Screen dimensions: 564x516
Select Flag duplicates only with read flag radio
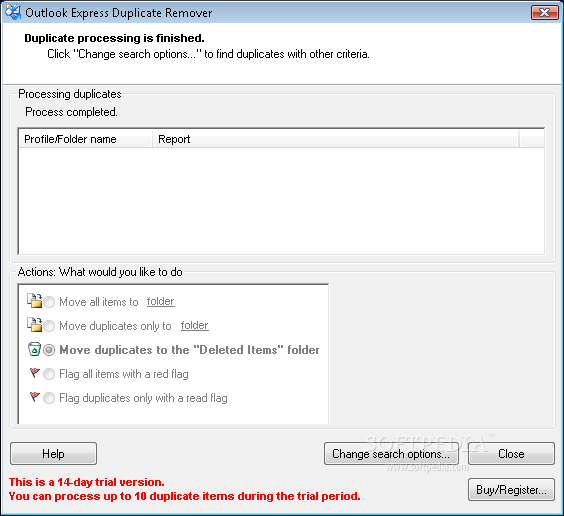tap(49, 398)
